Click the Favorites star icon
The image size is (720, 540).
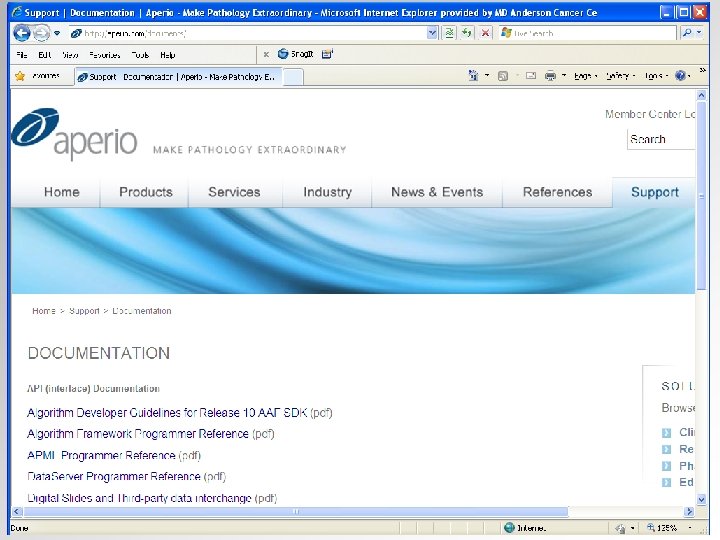click(x=20, y=76)
